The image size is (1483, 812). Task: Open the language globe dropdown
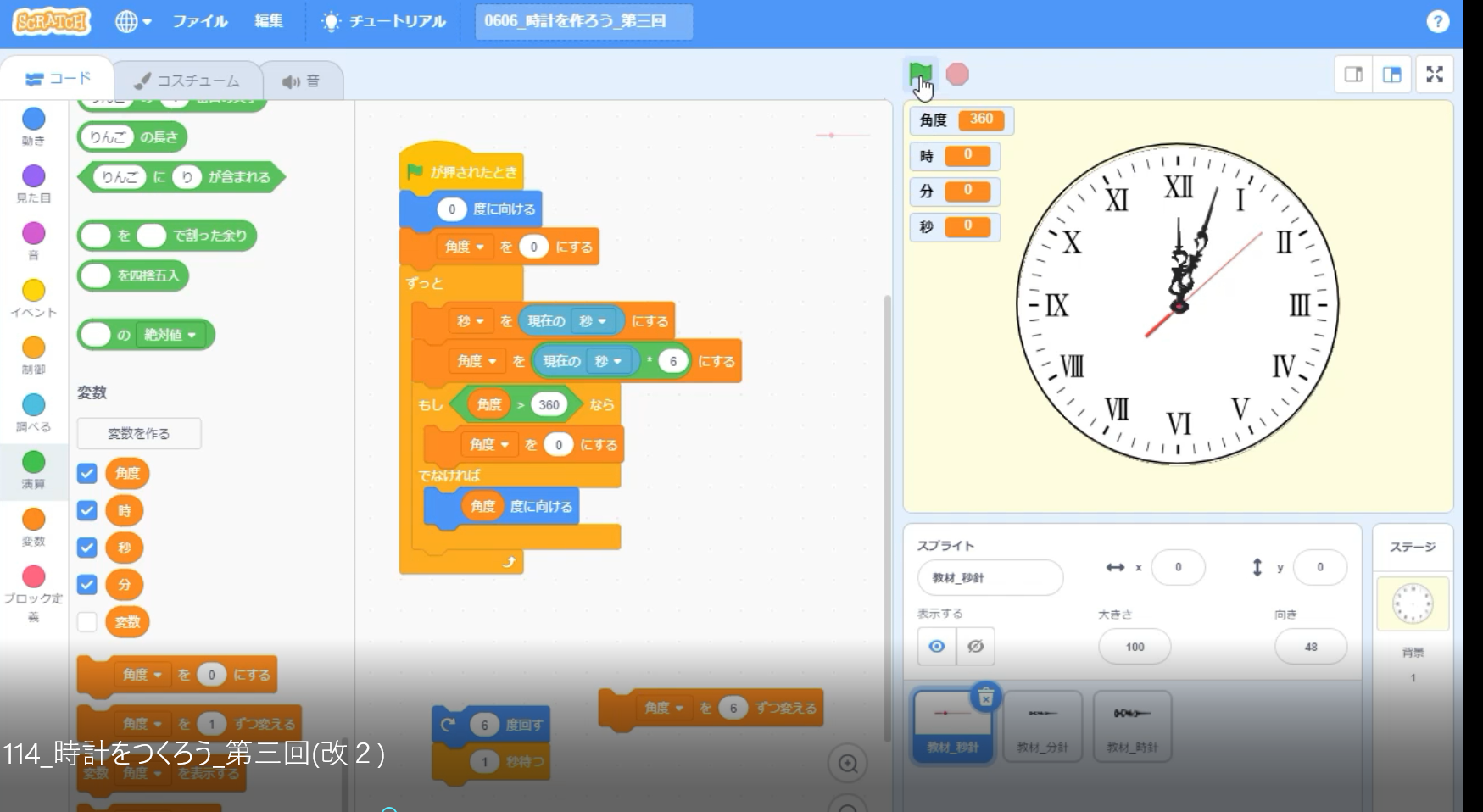click(x=133, y=21)
